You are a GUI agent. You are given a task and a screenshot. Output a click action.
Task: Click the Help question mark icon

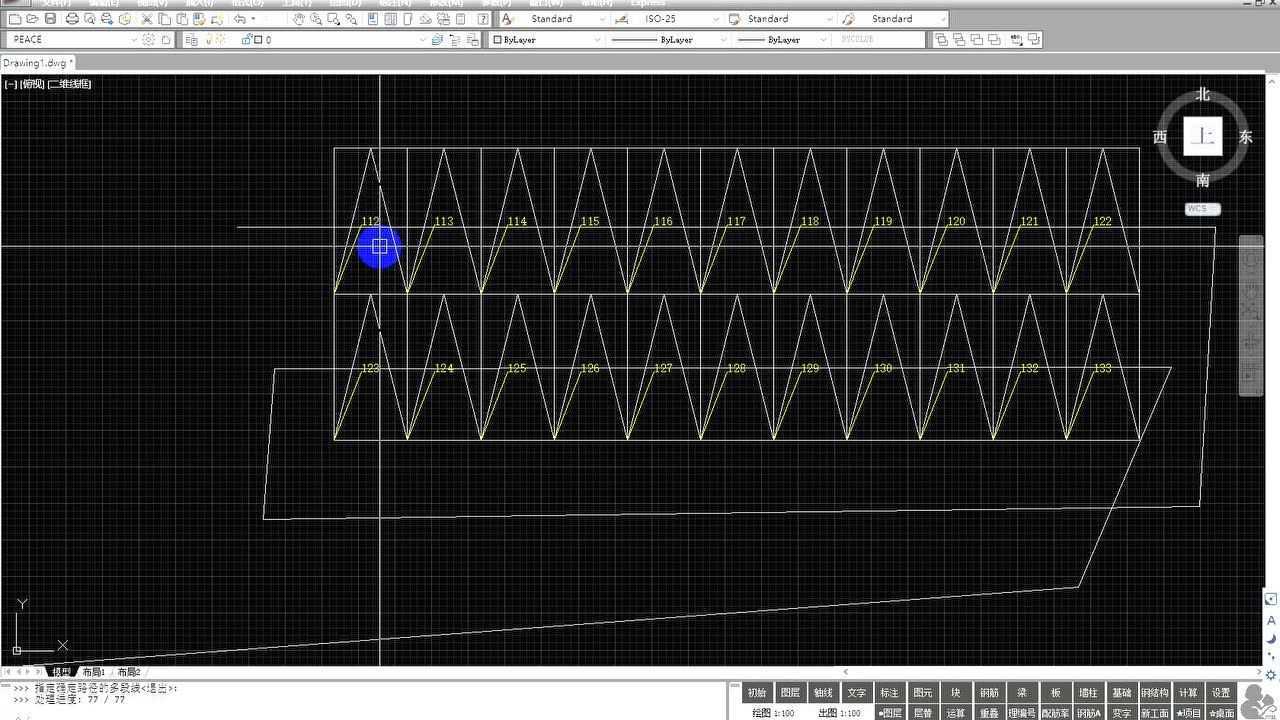[x=484, y=19]
